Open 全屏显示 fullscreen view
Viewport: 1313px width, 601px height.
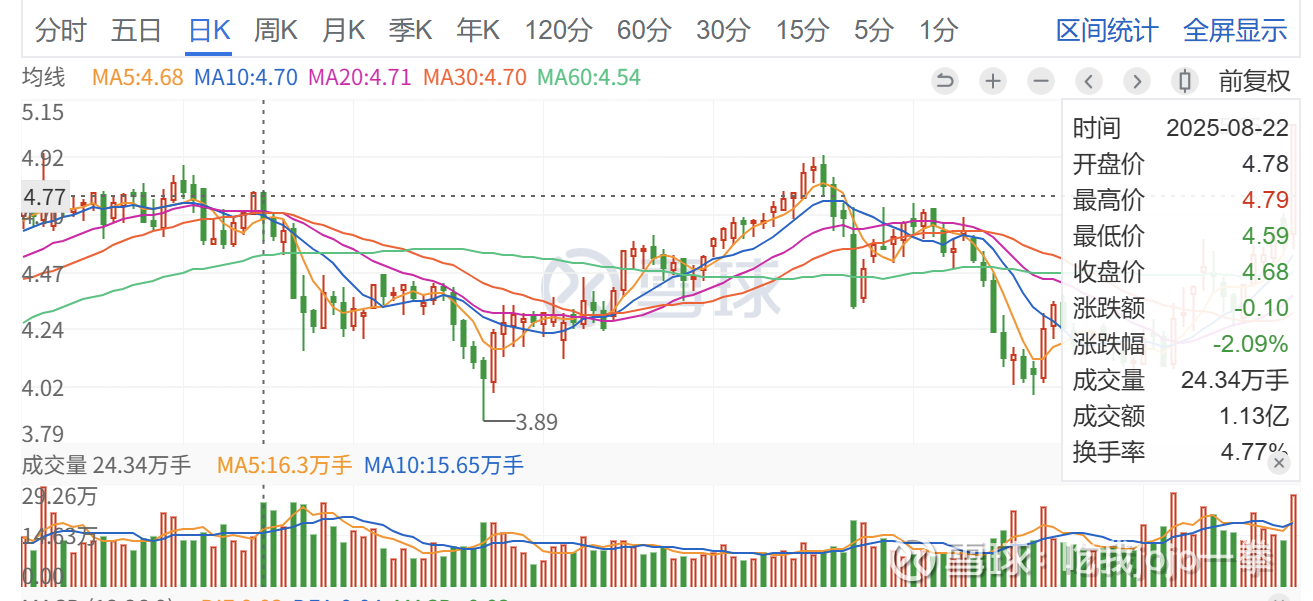click(x=1235, y=31)
